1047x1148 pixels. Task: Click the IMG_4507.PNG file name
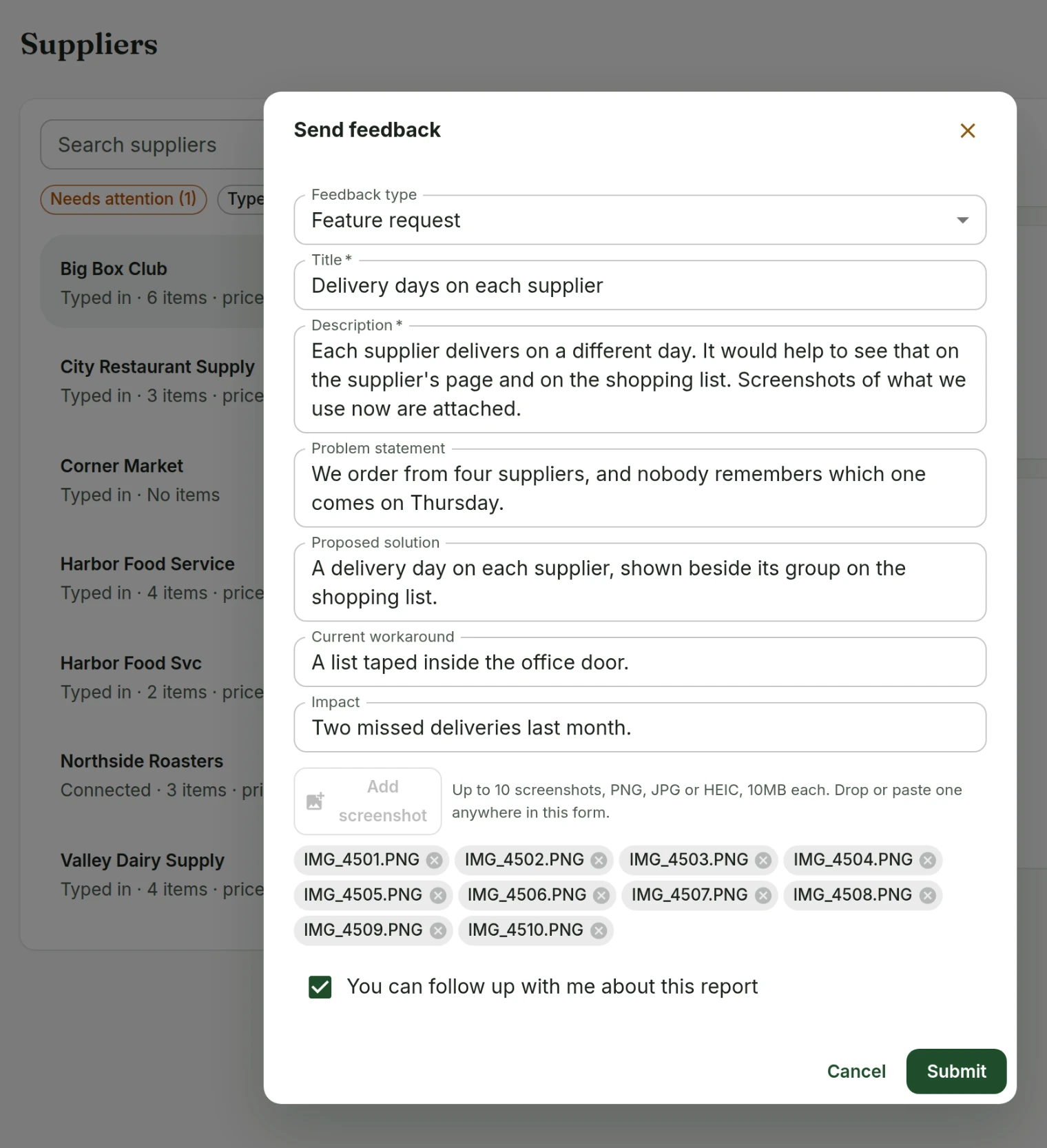click(689, 895)
